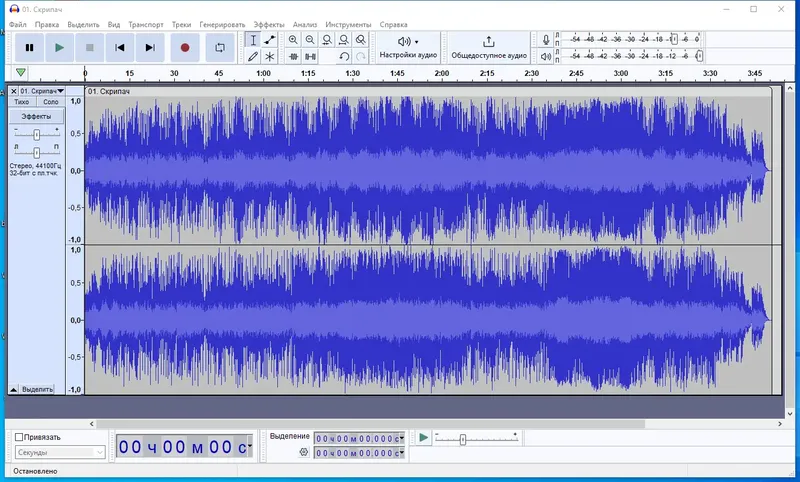Skip to start of the project

click(x=119, y=47)
